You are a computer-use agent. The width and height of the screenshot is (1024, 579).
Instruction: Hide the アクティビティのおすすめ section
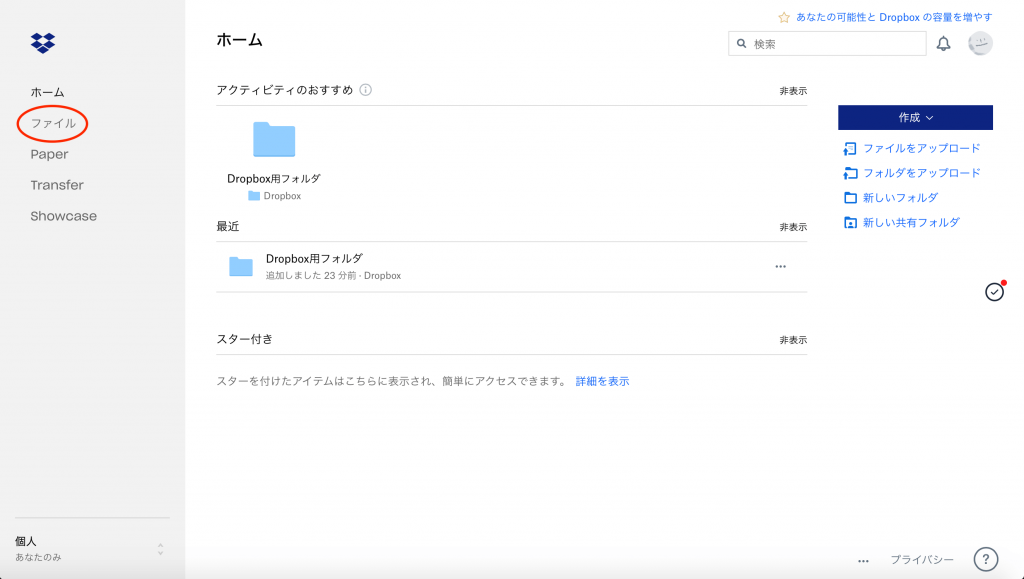(793, 91)
